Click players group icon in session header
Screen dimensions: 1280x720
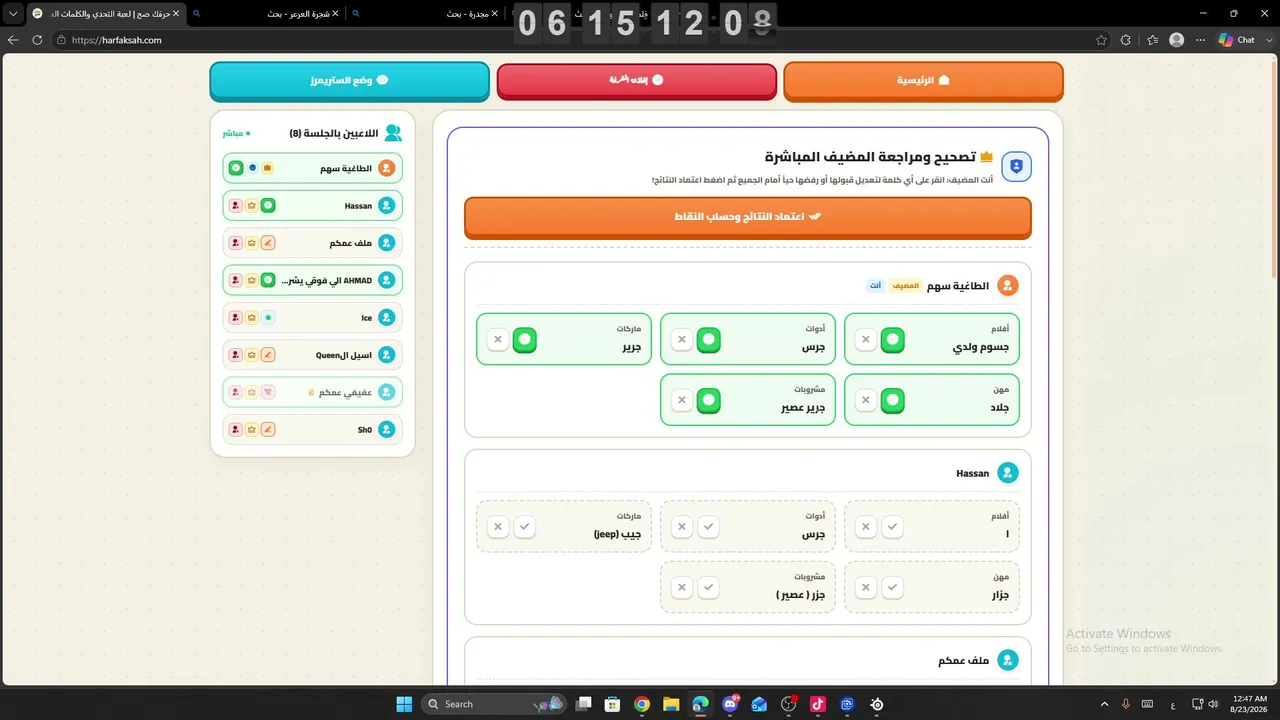click(x=393, y=133)
